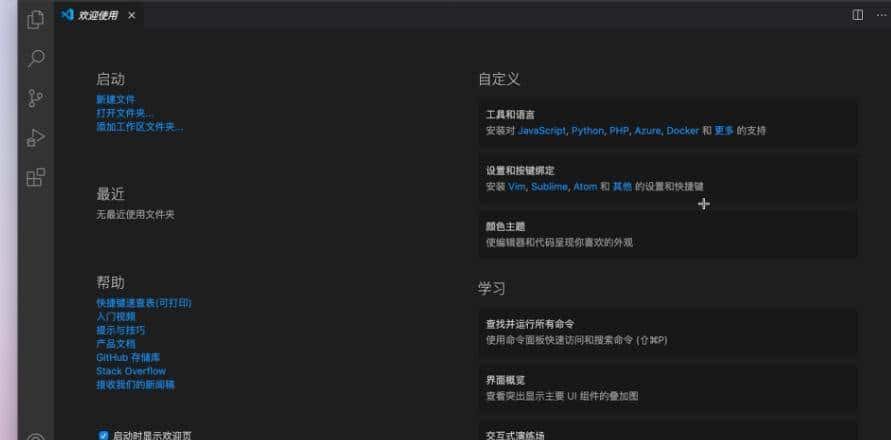Open the 提示与技巧 link
Screen dimensions: 891x440
(x=120, y=330)
